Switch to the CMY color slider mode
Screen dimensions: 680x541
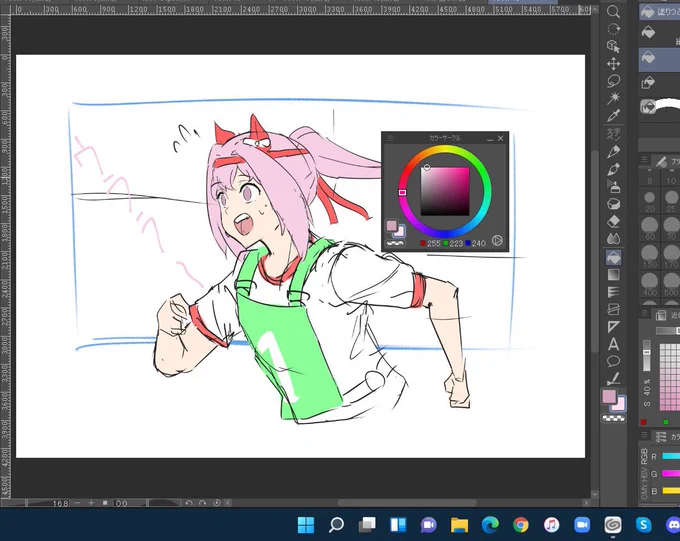pyautogui.click(x=644, y=492)
